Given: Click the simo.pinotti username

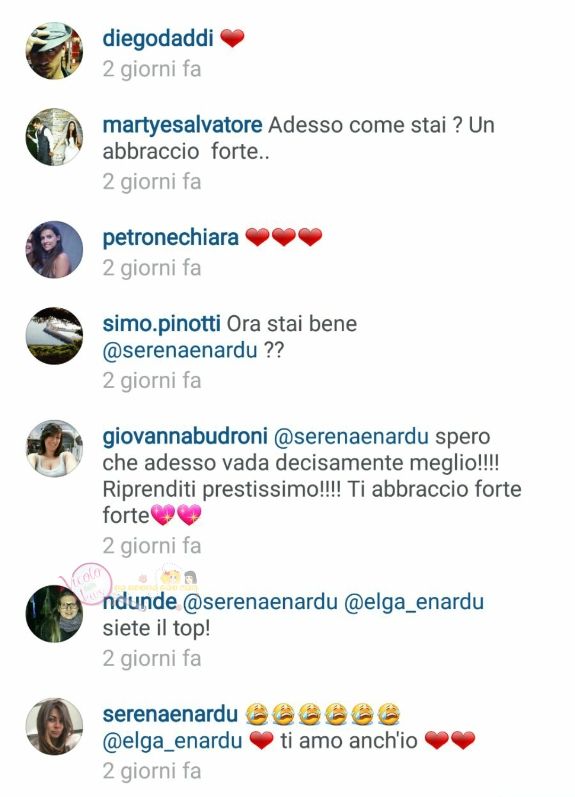Looking at the screenshot, I should 161,324.
